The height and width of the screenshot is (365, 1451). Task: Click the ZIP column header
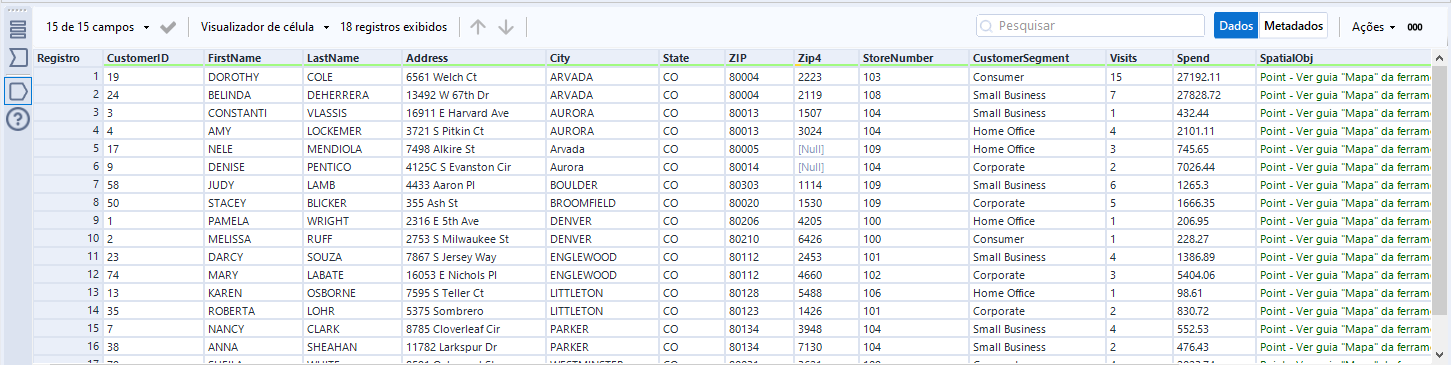760,58
